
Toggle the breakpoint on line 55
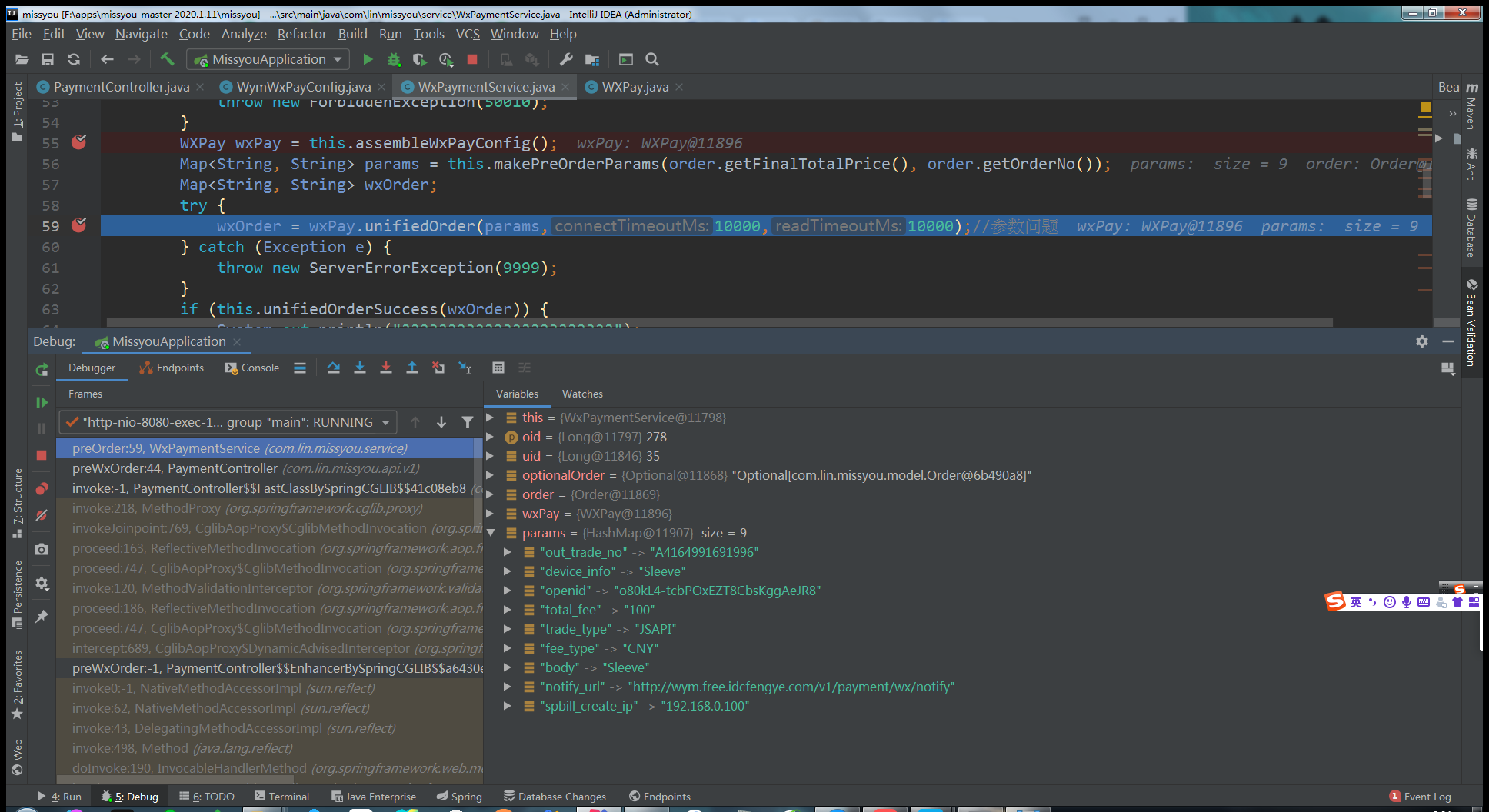pos(78,142)
